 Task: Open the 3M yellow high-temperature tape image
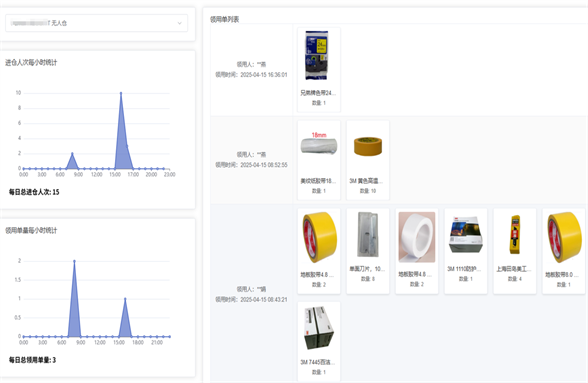coord(368,146)
